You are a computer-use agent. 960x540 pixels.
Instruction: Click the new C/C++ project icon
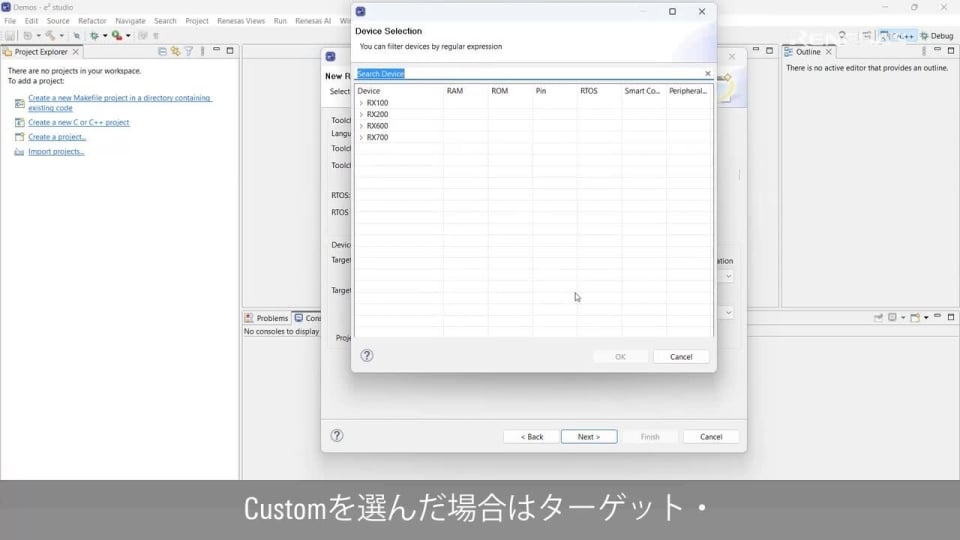[x=20, y=122]
